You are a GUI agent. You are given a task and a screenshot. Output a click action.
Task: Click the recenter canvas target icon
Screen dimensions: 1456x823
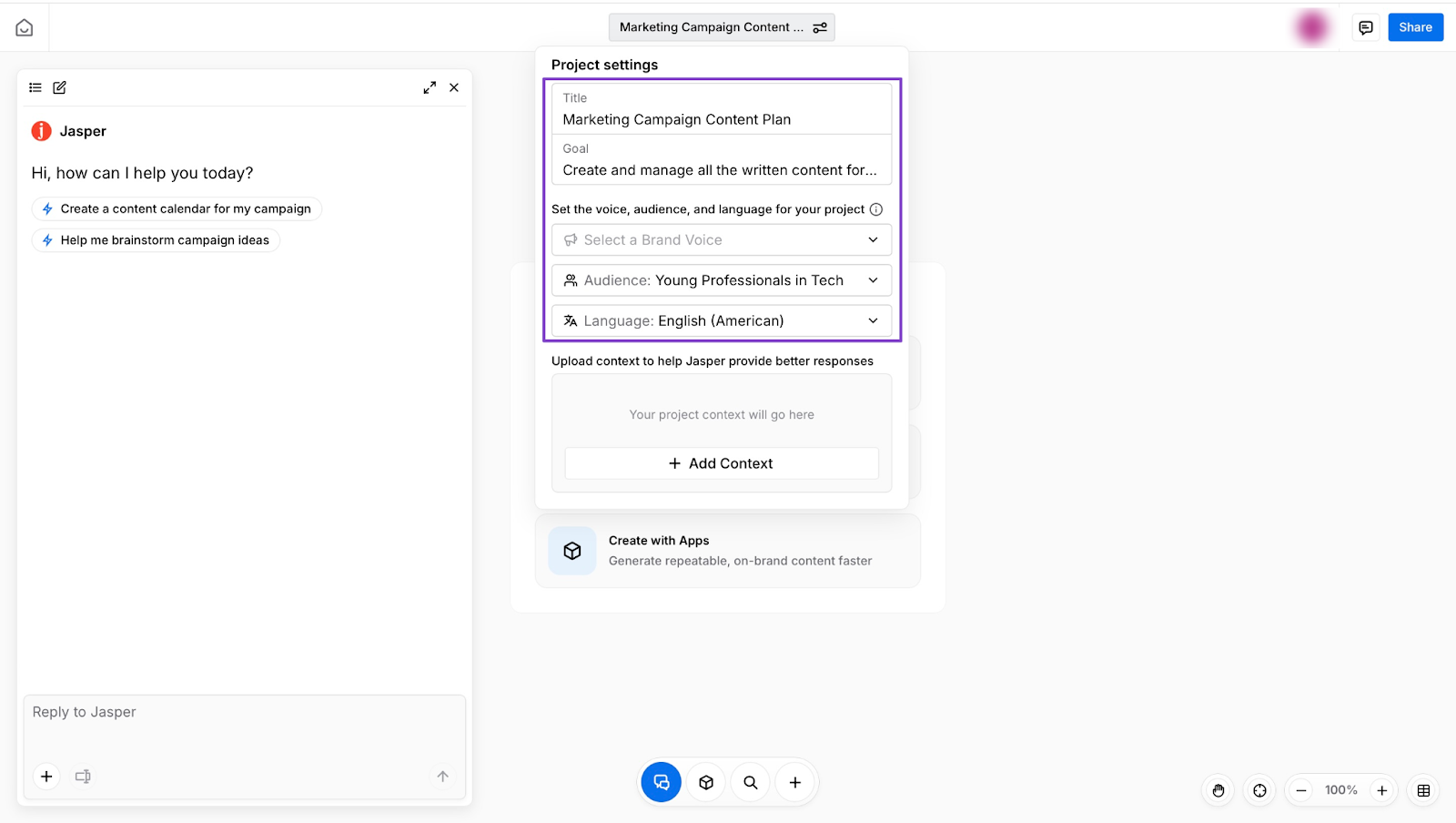(x=1259, y=790)
